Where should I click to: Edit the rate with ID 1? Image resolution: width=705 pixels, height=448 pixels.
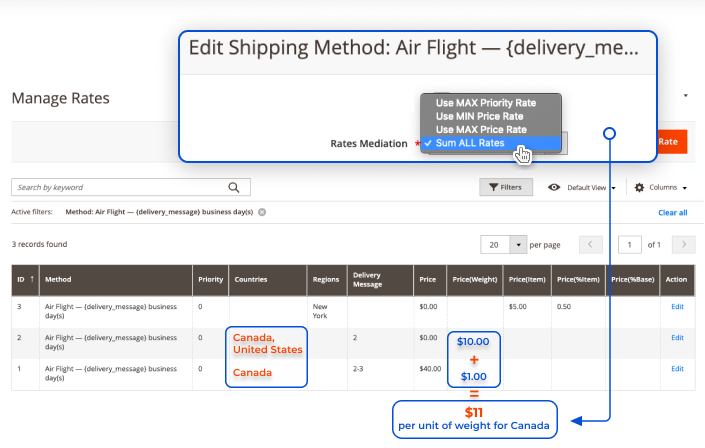click(x=677, y=369)
